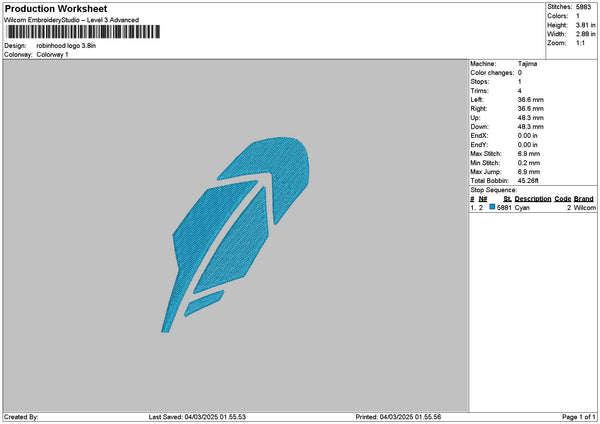Select the 'Wilcom EmbroideryStudio – Level 3 Advanced' text

(x=72, y=20)
